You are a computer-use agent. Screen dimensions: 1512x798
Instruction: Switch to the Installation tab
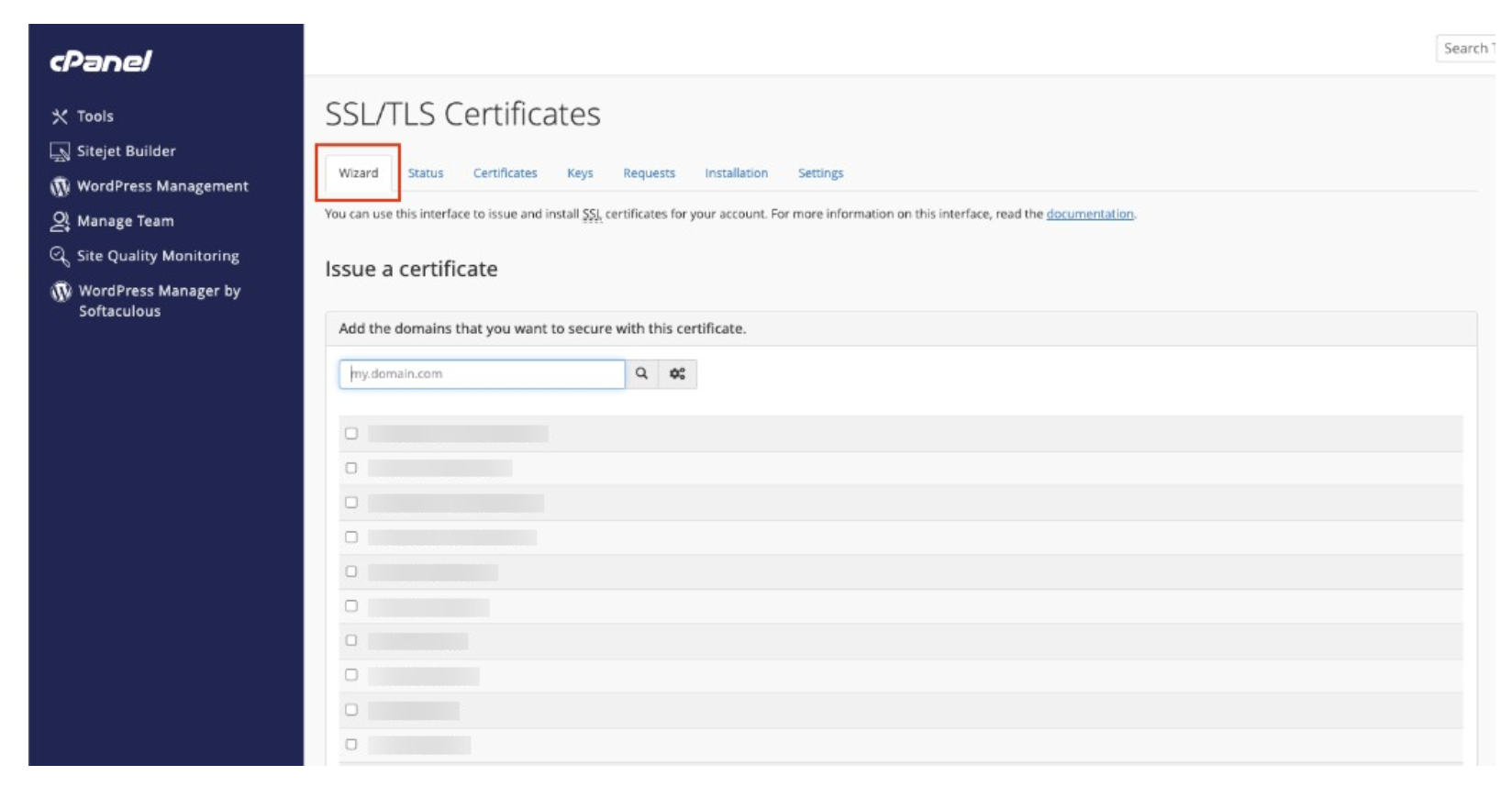point(736,173)
